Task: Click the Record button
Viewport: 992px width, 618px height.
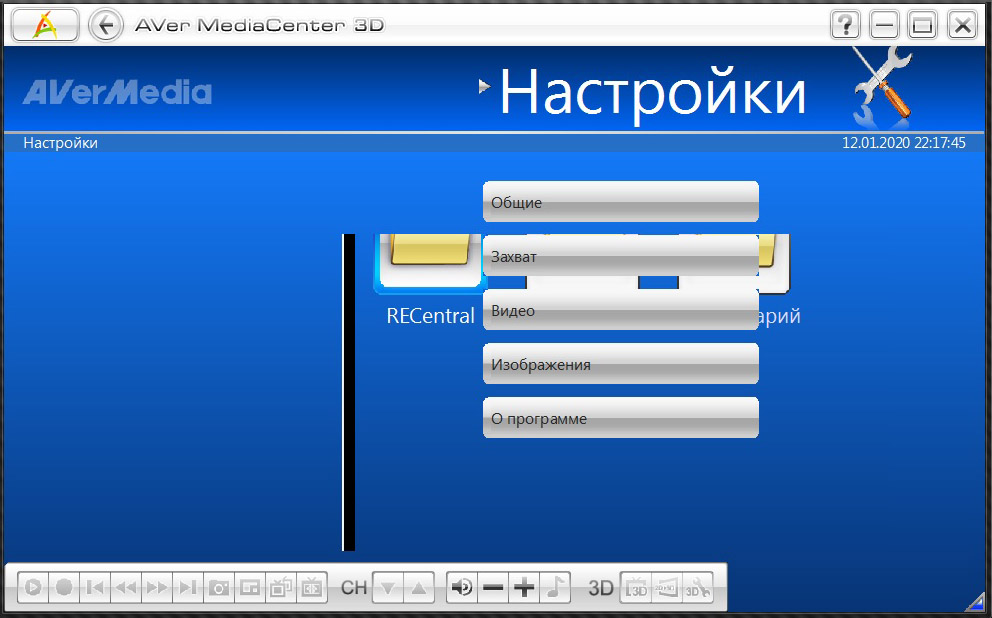Action: click(x=64, y=587)
